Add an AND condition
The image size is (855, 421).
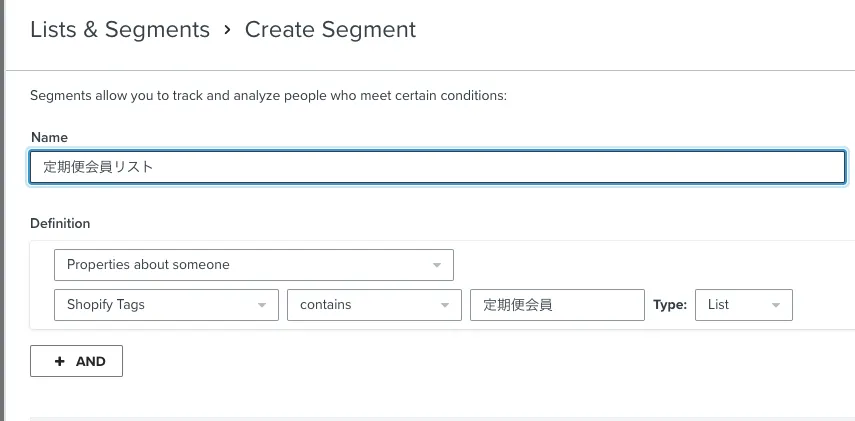pos(77,361)
